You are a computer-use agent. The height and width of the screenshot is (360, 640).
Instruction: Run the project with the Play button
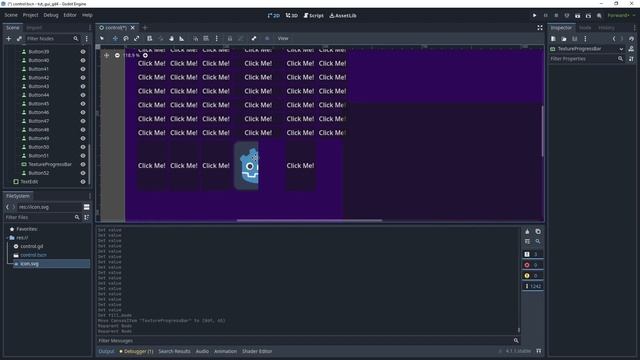pyautogui.click(x=534, y=16)
